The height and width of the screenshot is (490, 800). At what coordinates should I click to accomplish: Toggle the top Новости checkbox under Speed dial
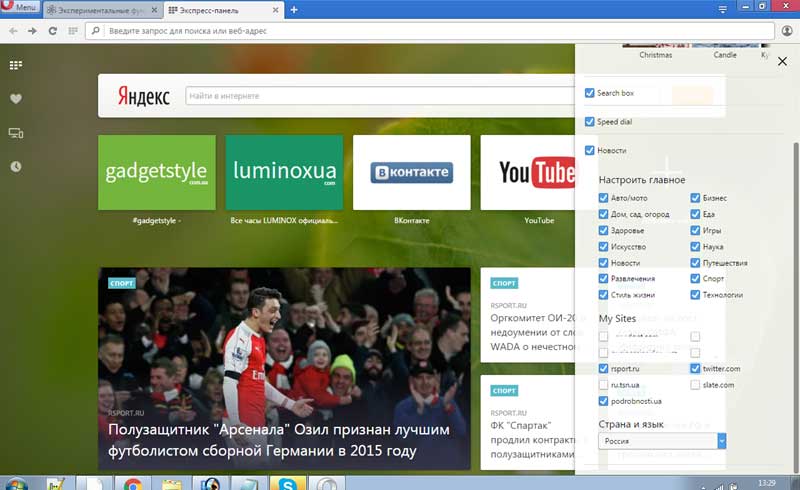click(x=590, y=150)
